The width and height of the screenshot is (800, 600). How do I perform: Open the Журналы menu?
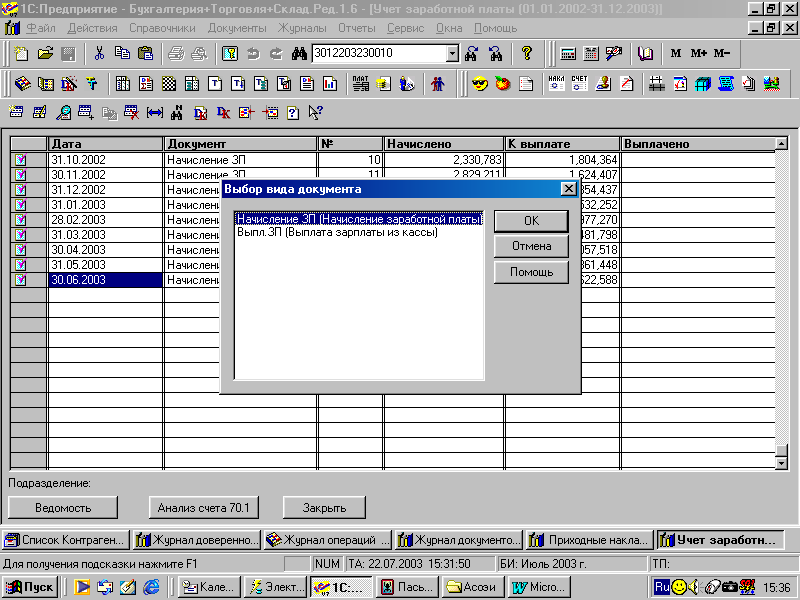[x=303, y=28]
